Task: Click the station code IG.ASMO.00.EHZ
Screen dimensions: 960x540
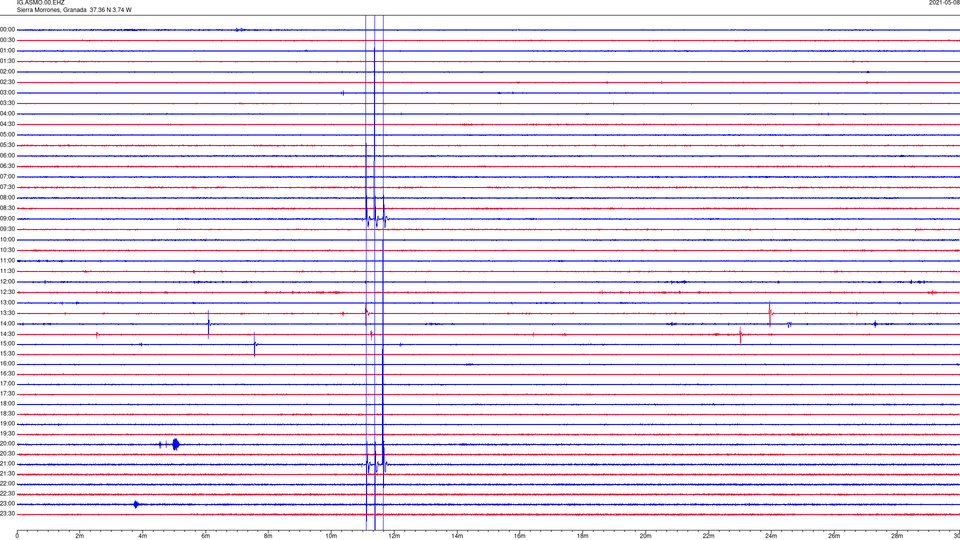Action: [x=40, y=3]
